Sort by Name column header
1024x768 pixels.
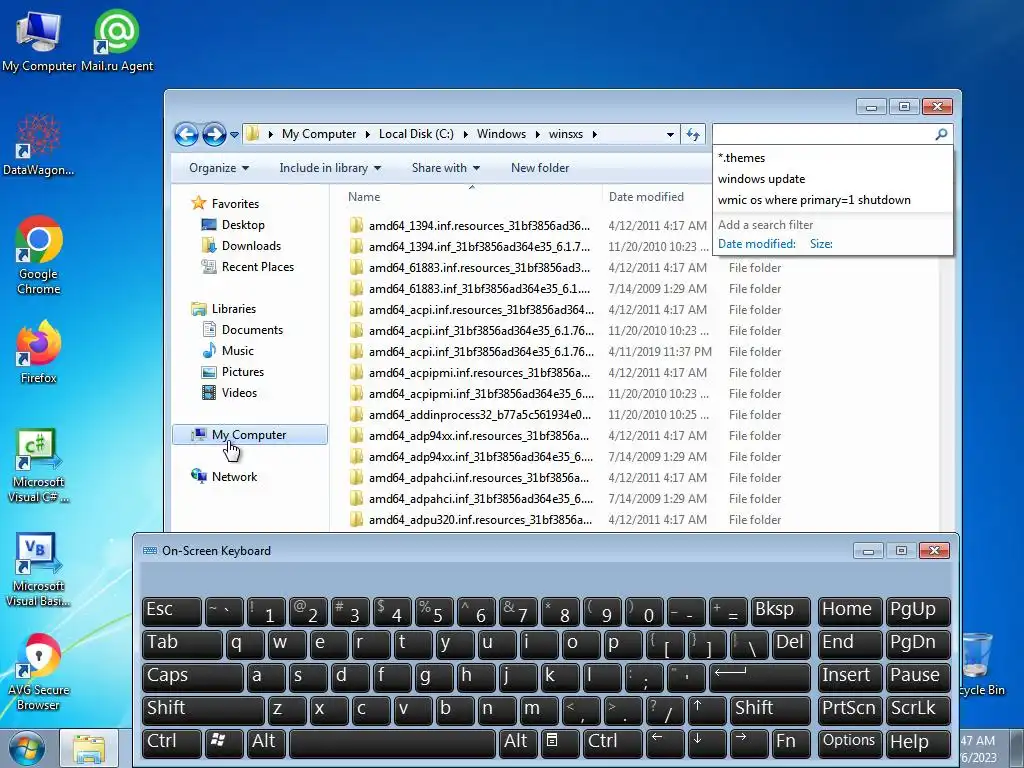(x=470, y=197)
